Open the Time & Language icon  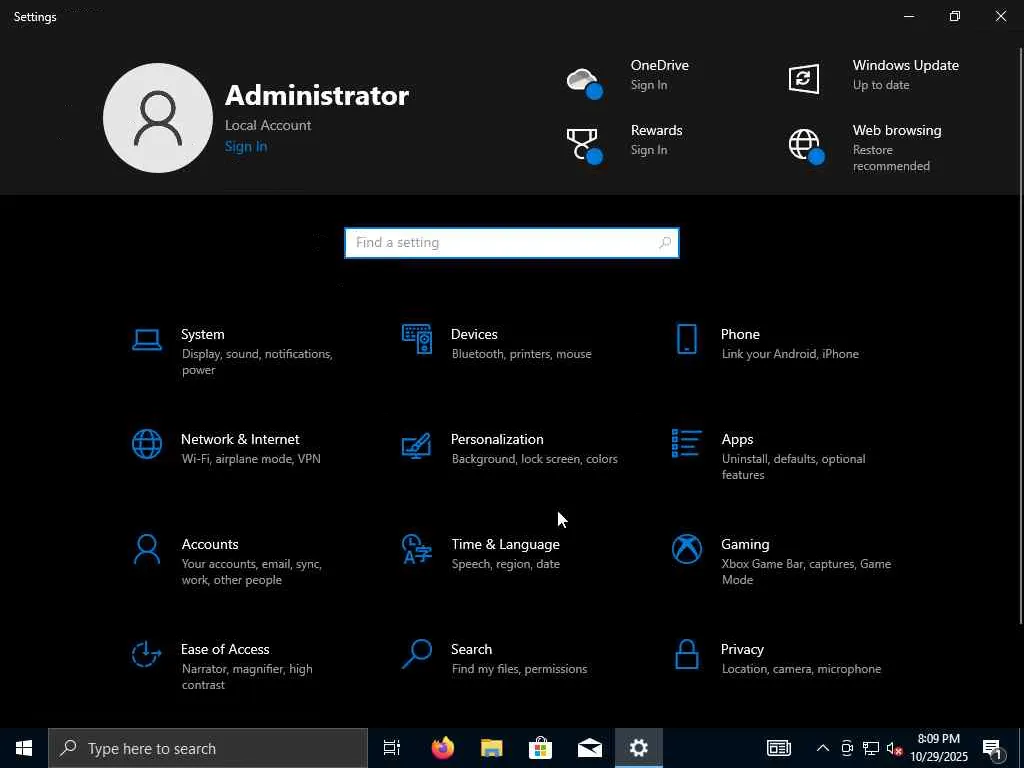click(417, 549)
